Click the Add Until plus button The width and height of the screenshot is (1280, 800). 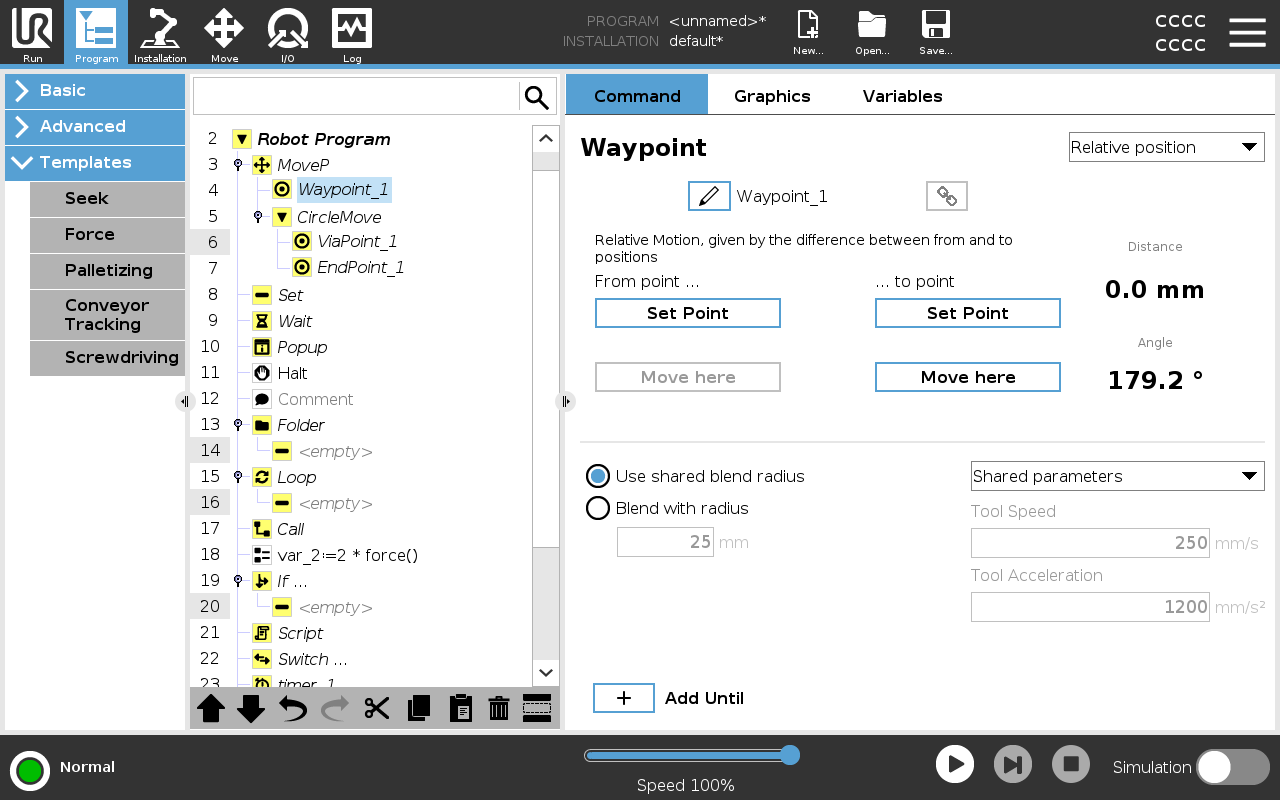pos(624,698)
